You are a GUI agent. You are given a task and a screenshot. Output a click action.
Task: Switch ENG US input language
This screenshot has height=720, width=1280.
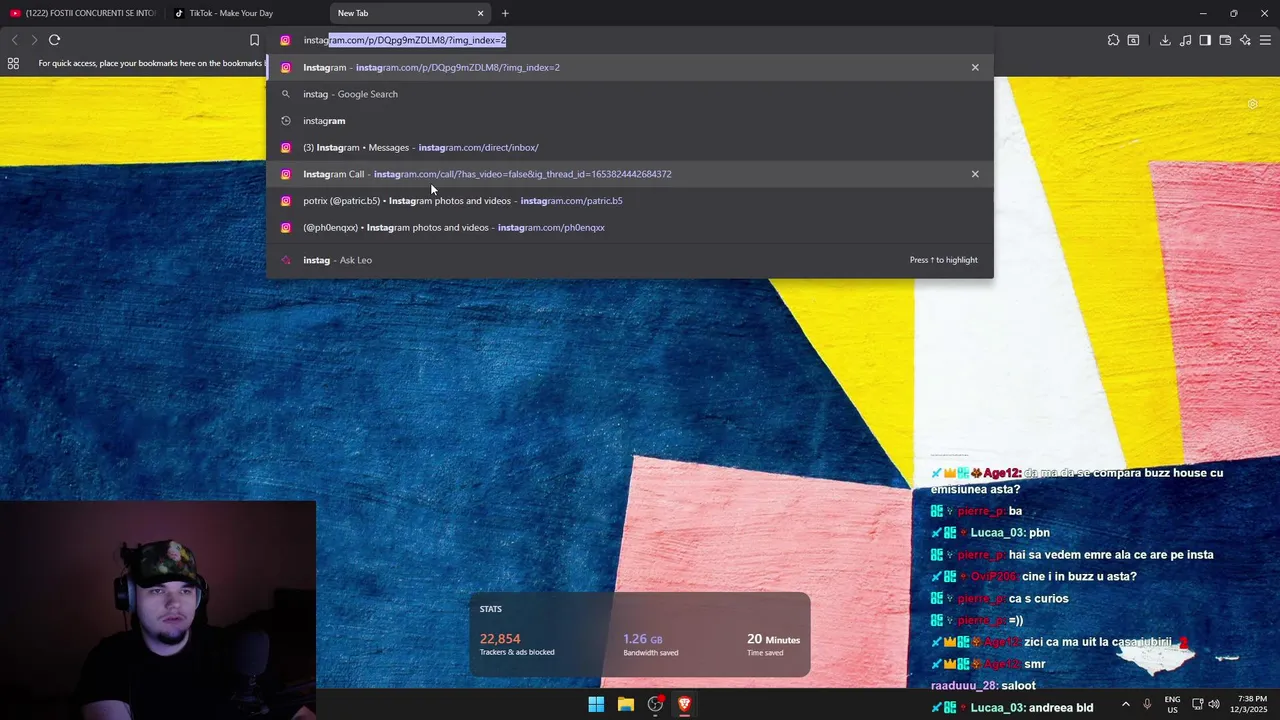coord(1172,704)
